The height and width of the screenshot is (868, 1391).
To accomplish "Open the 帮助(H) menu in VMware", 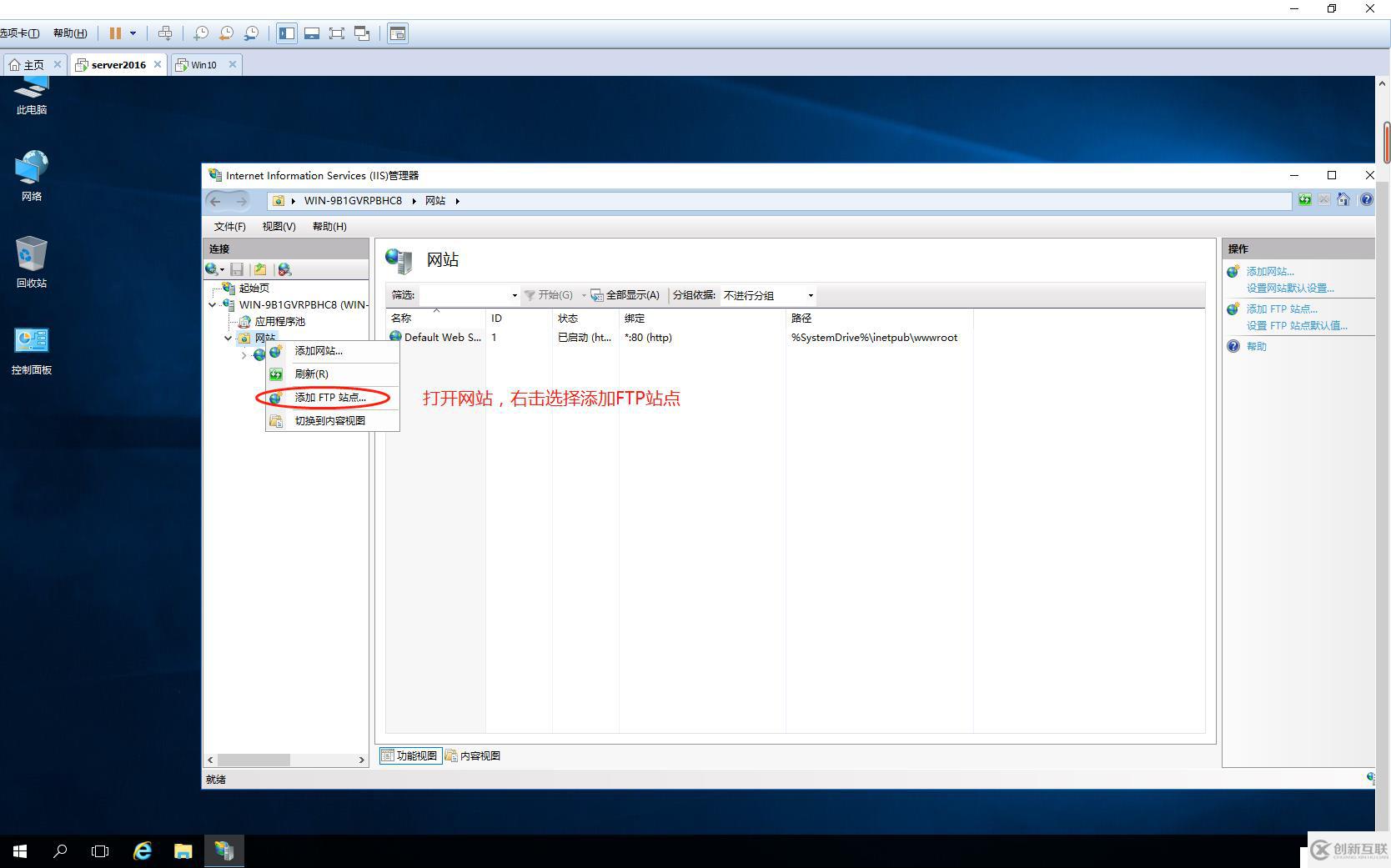I will 70,33.
